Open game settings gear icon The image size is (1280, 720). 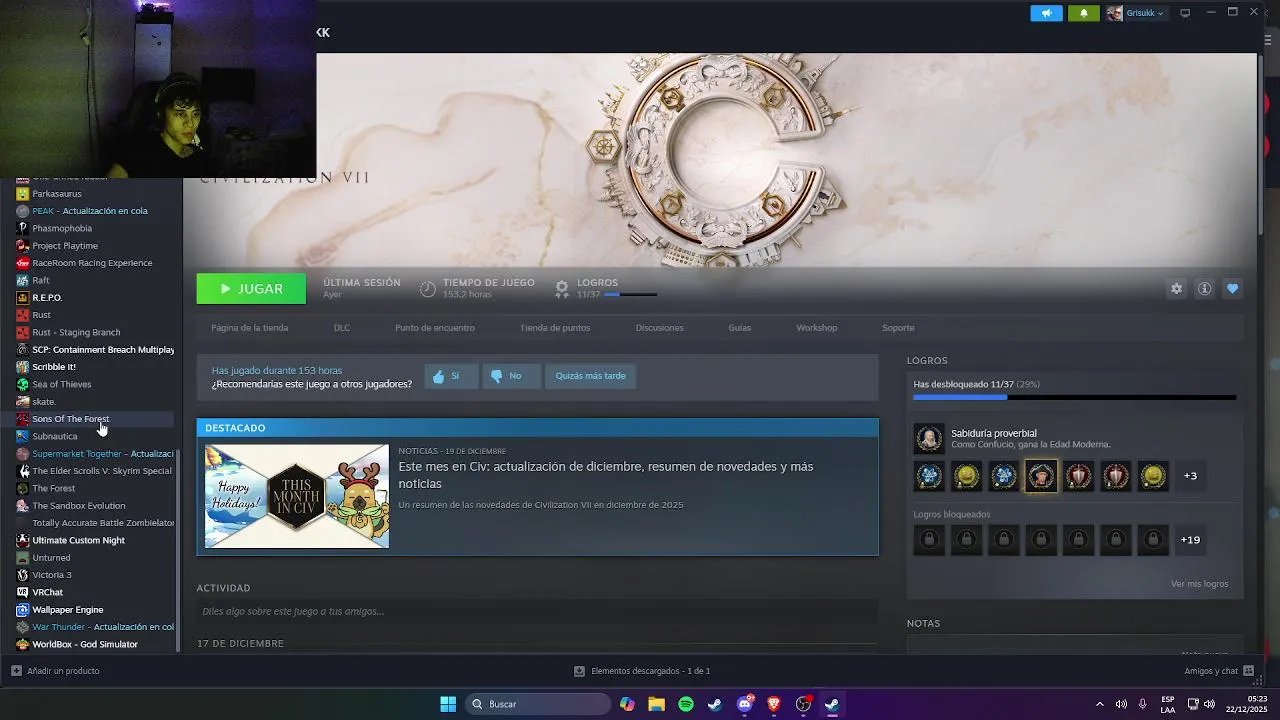click(x=1176, y=288)
